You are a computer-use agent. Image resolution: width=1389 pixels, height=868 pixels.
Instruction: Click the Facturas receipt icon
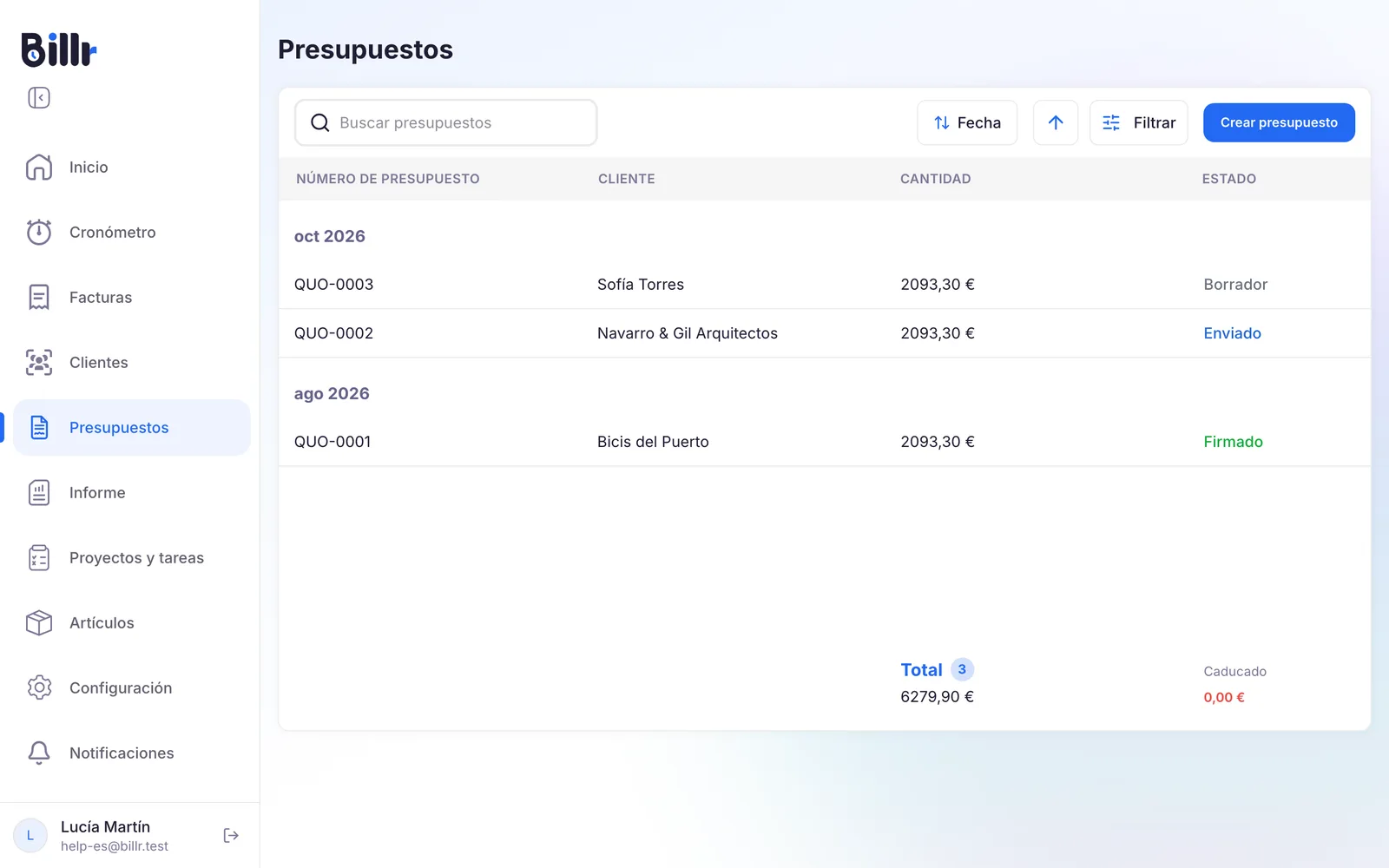pyautogui.click(x=39, y=297)
